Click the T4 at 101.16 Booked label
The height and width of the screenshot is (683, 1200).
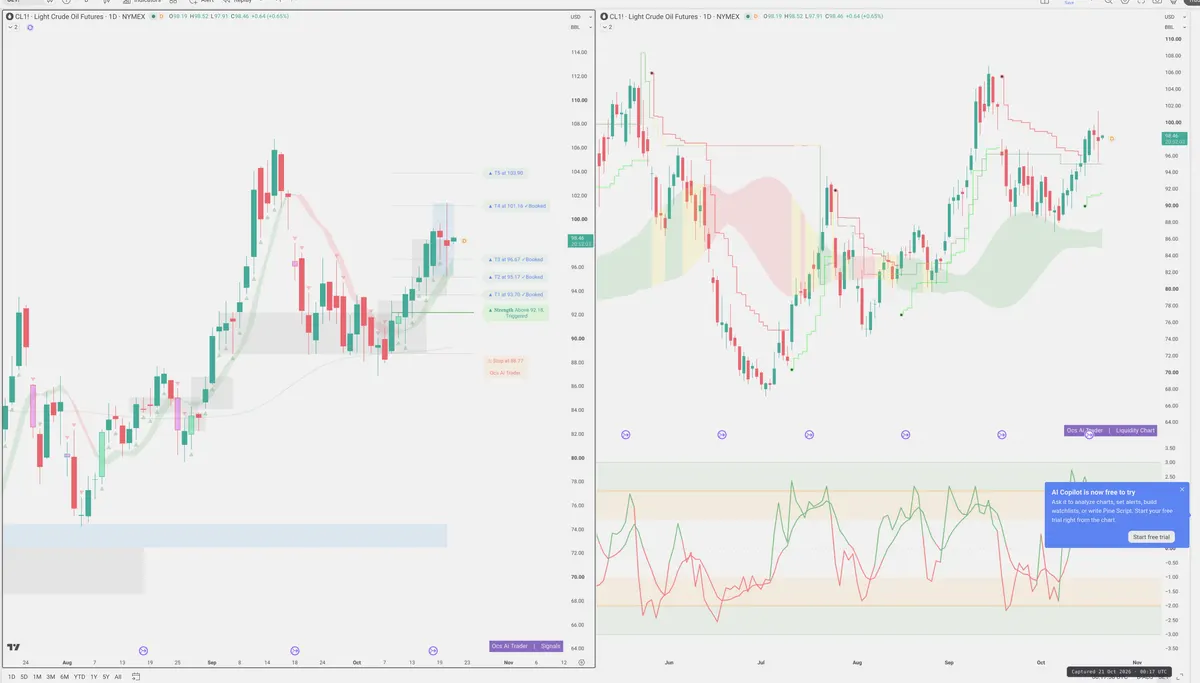coord(518,206)
